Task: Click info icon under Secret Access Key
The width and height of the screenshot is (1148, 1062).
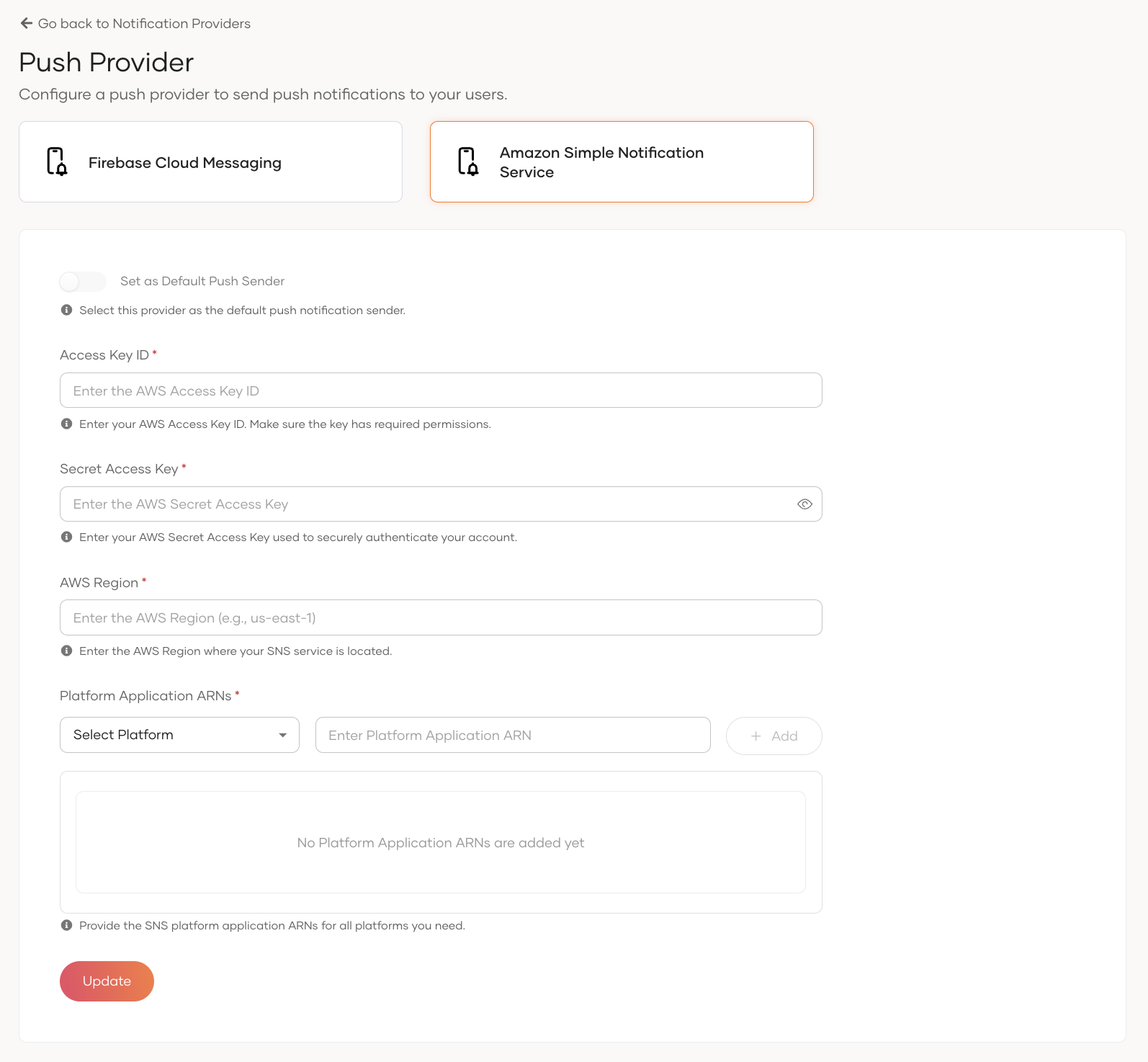Action: 67,537
